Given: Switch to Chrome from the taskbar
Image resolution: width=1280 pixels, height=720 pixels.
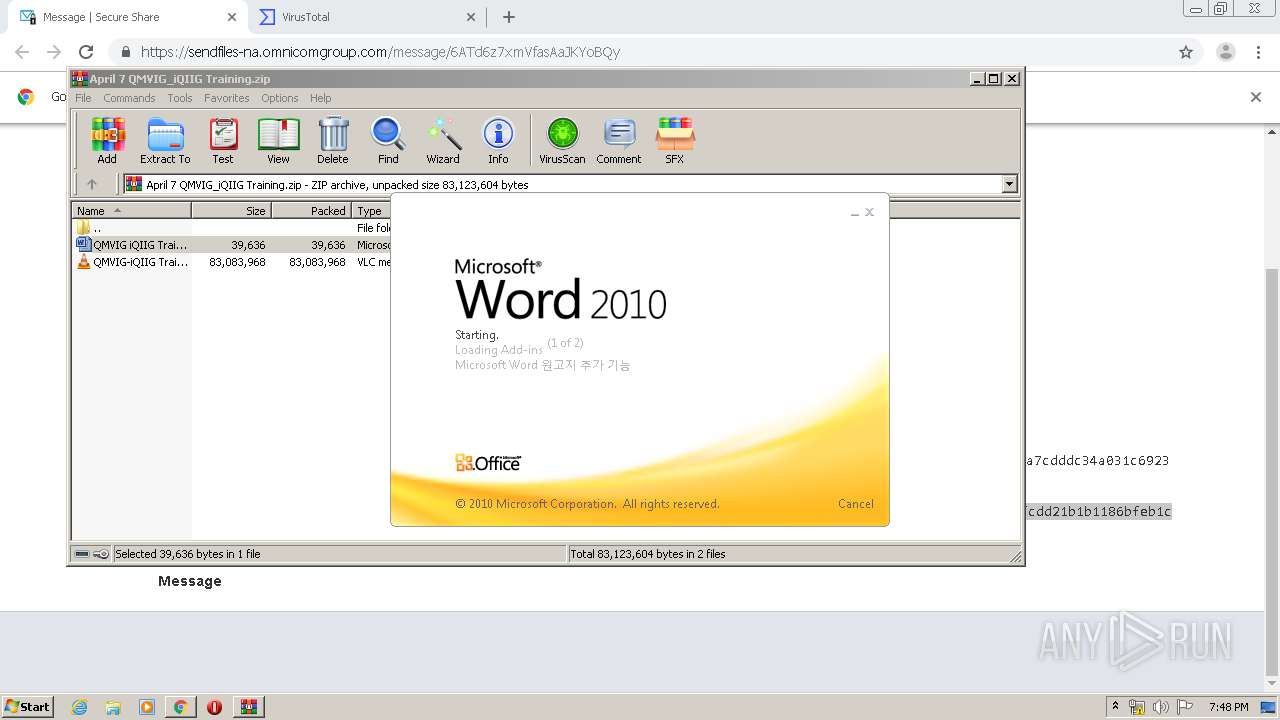Looking at the screenshot, I should coord(180,707).
